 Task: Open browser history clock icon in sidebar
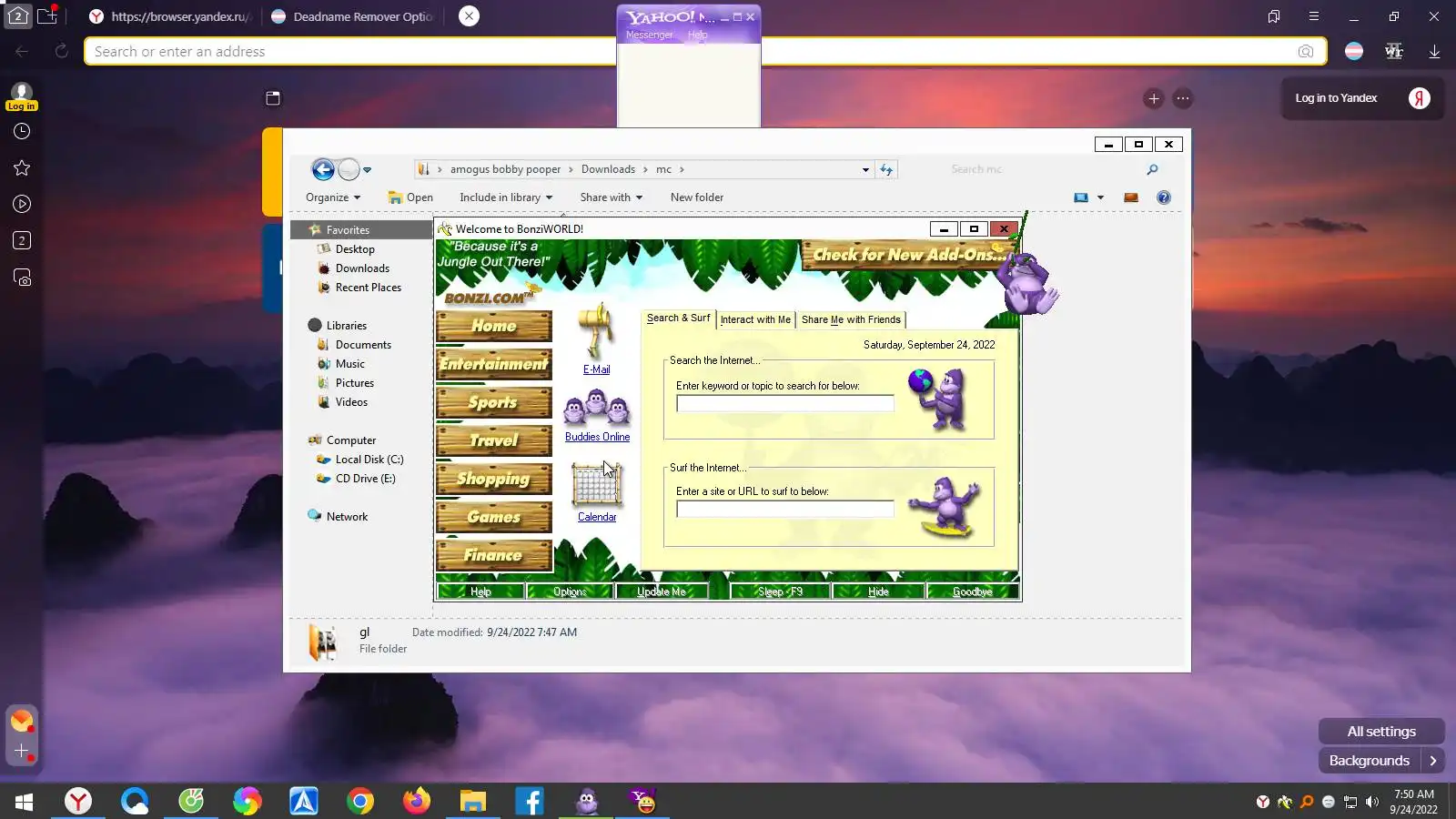point(22,131)
